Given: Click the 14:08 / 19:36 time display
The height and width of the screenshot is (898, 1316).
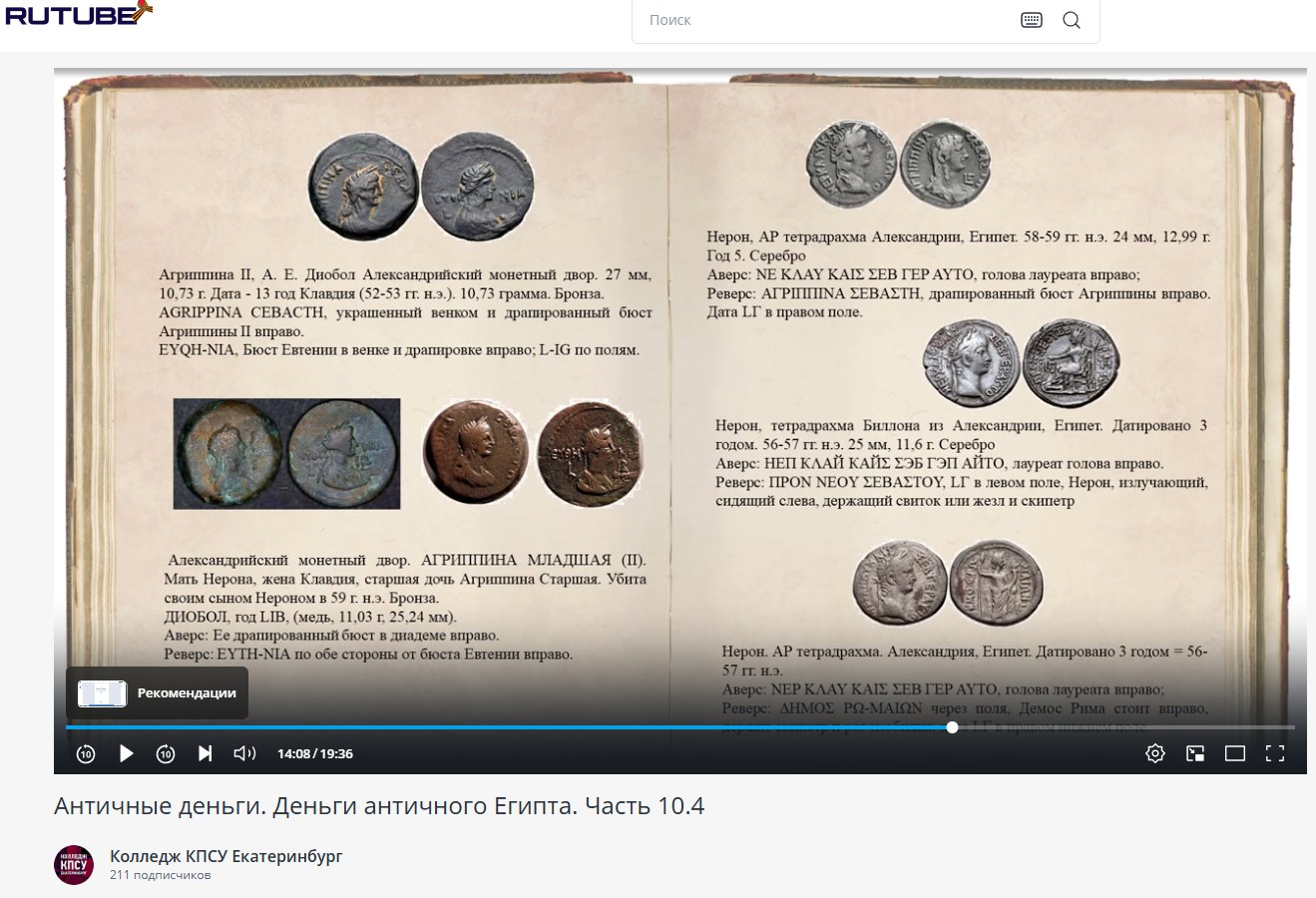Looking at the screenshot, I should point(315,753).
